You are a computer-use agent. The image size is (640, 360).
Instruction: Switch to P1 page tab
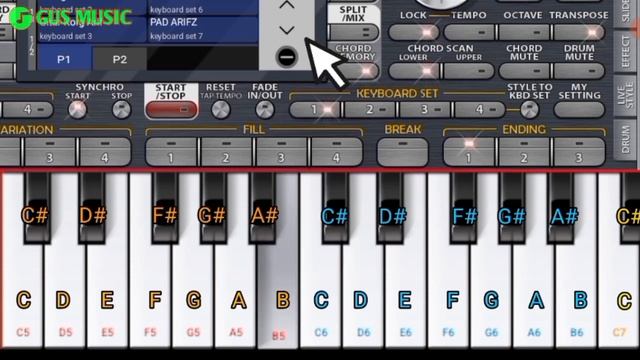[x=64, y=59]
